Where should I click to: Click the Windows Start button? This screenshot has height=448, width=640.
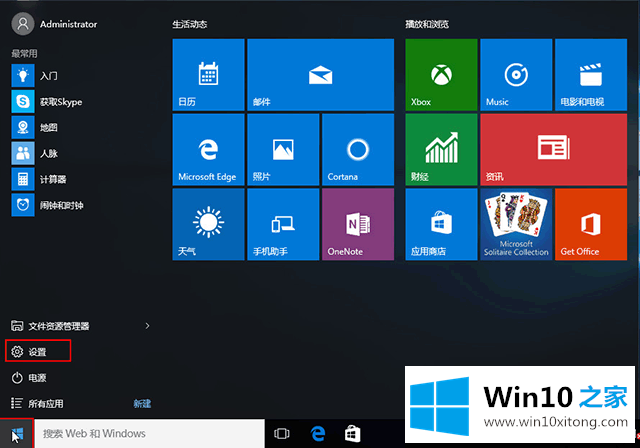click(x=17, y=434)
